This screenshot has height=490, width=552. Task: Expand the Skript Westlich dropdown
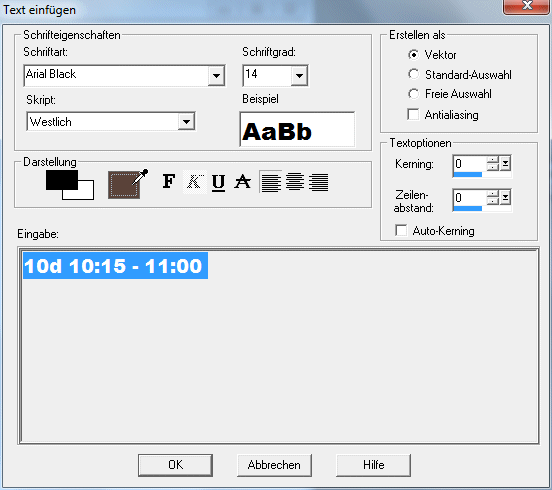(186, 122)
